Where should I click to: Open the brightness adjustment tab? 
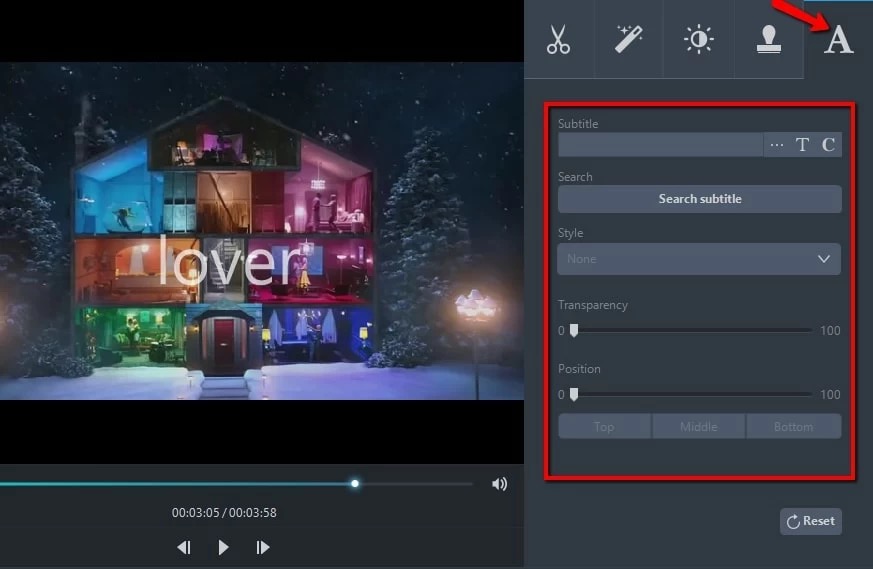(x=699, y=39)
